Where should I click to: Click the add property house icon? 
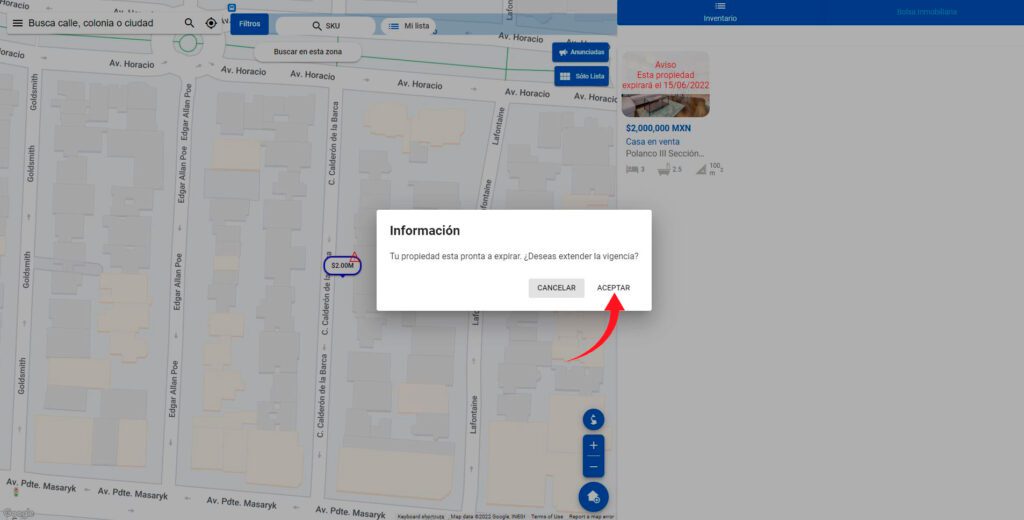593,497
